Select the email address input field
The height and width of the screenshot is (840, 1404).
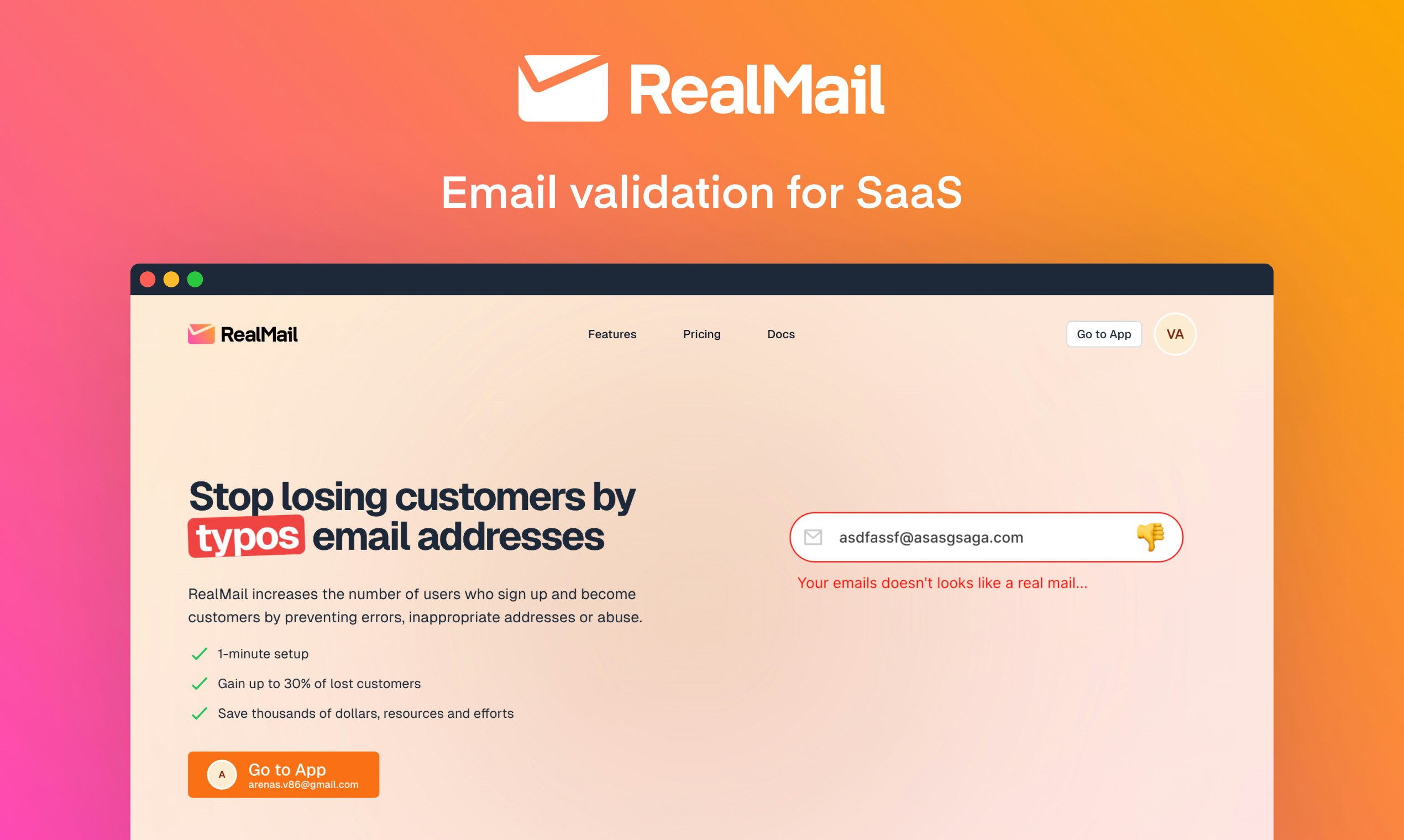coord(985,537)
